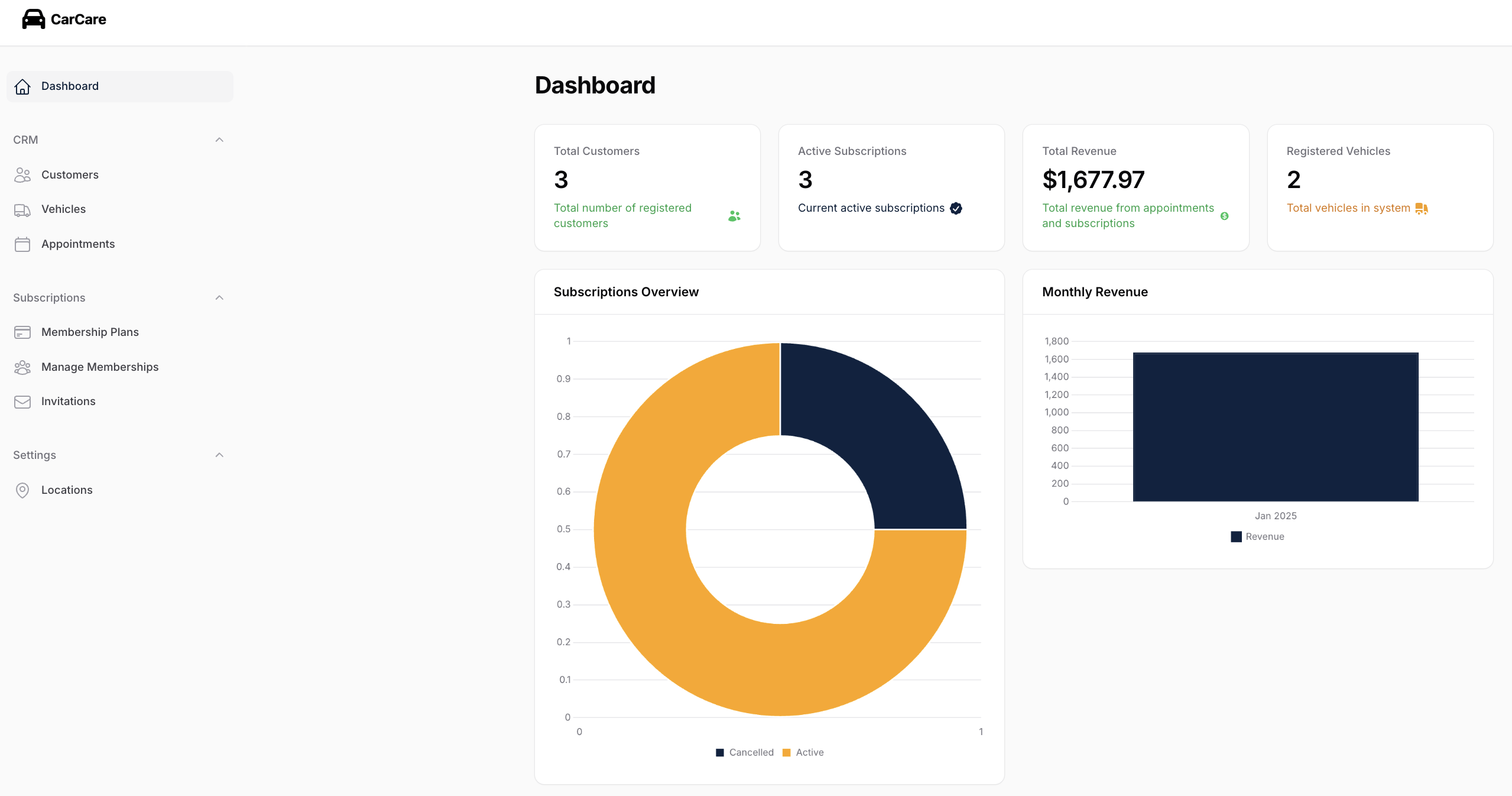The height and width of the screenshot is (796, 1512).
Task: Click the Jan 2025 revenue bar
Action: coord(1276,427)
